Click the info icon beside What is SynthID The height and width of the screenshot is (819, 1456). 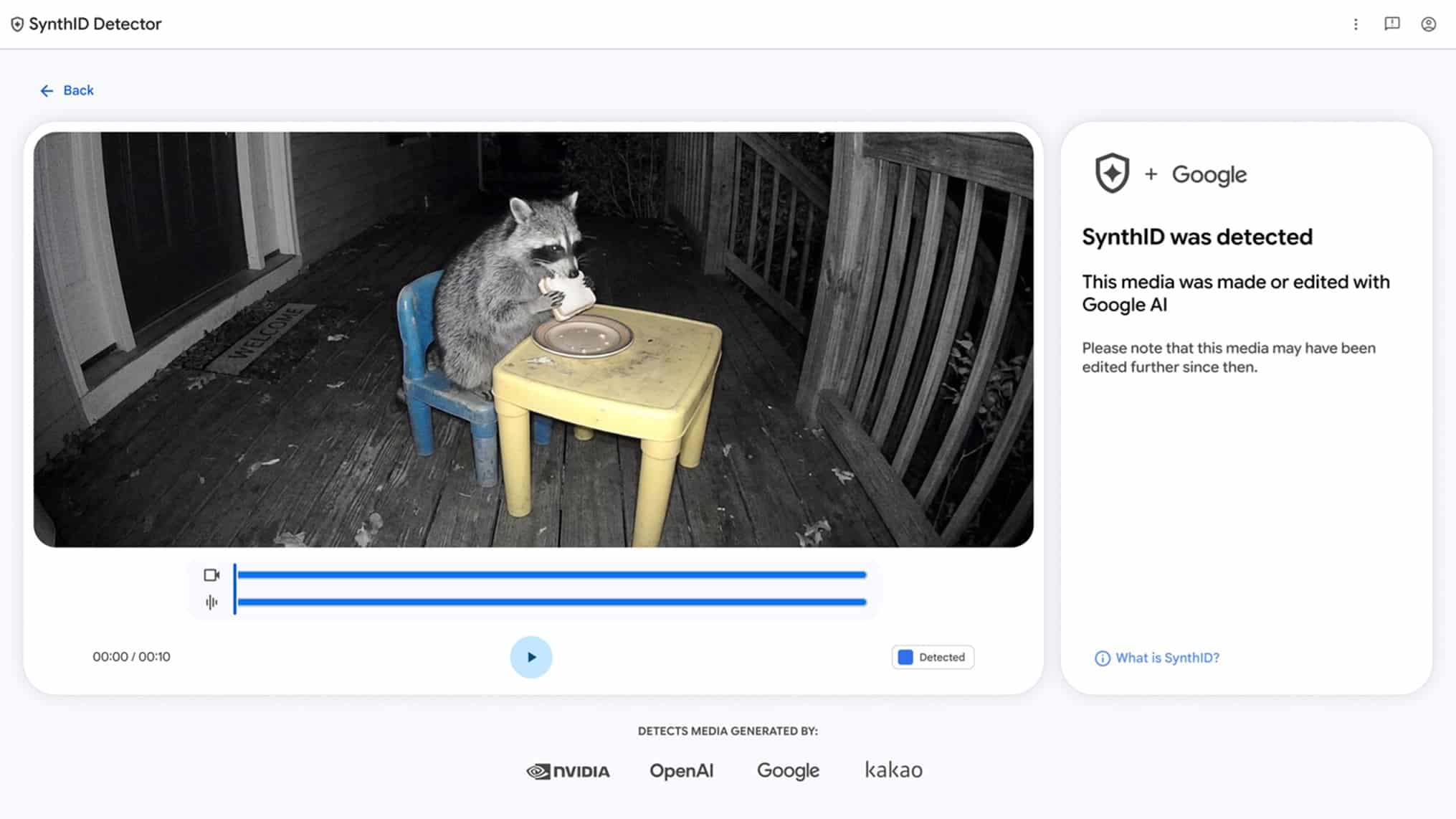(x=1102, y=658)
